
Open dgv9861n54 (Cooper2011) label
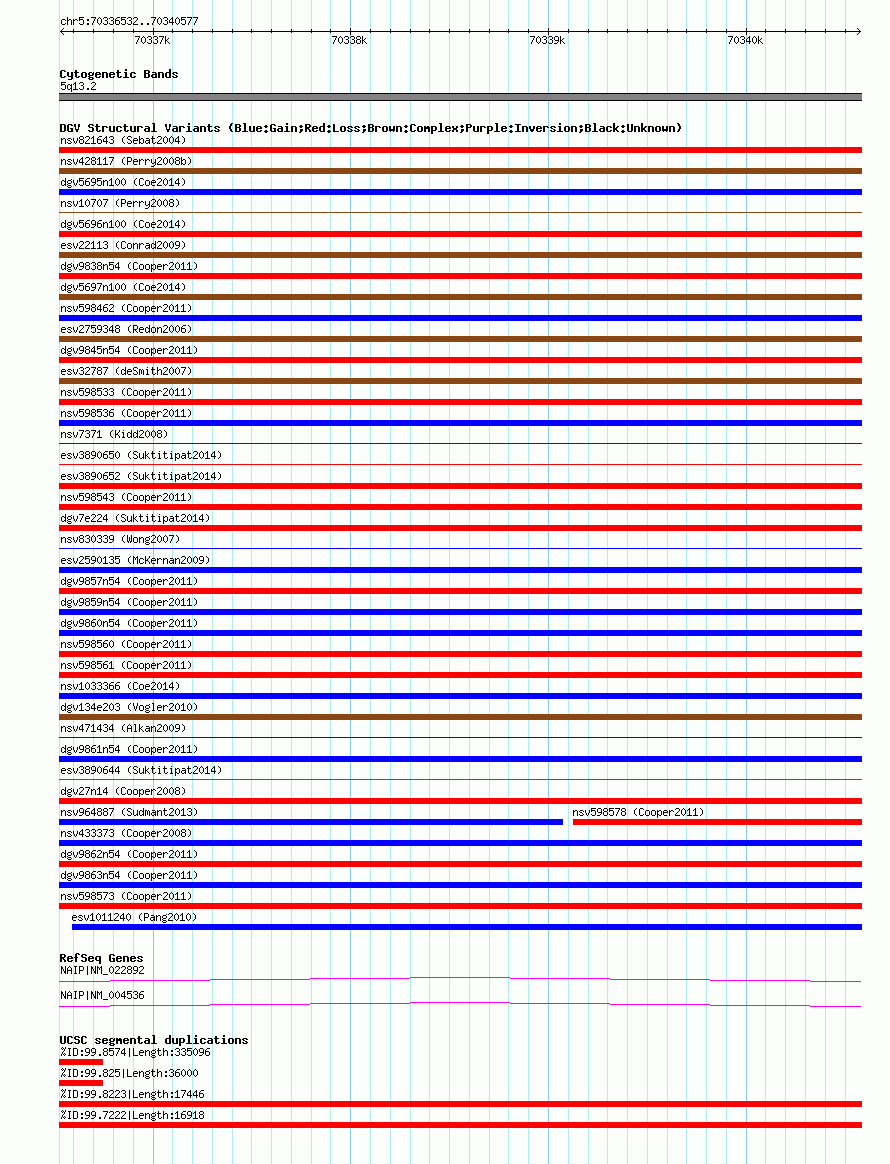coord(129,749)
